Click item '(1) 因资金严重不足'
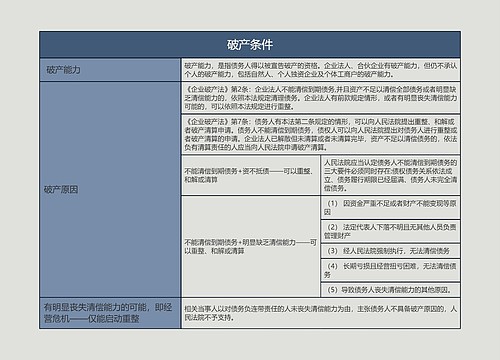Viewport: 500px width, 360px height. (391, 207)
